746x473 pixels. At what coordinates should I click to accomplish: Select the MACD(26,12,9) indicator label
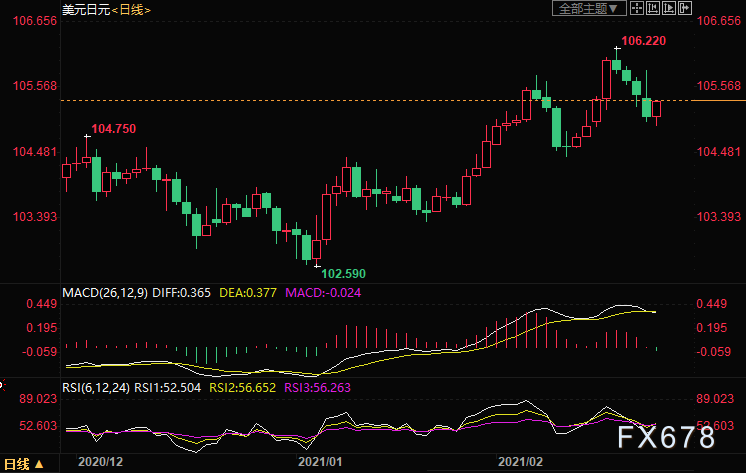coord(105,293)
